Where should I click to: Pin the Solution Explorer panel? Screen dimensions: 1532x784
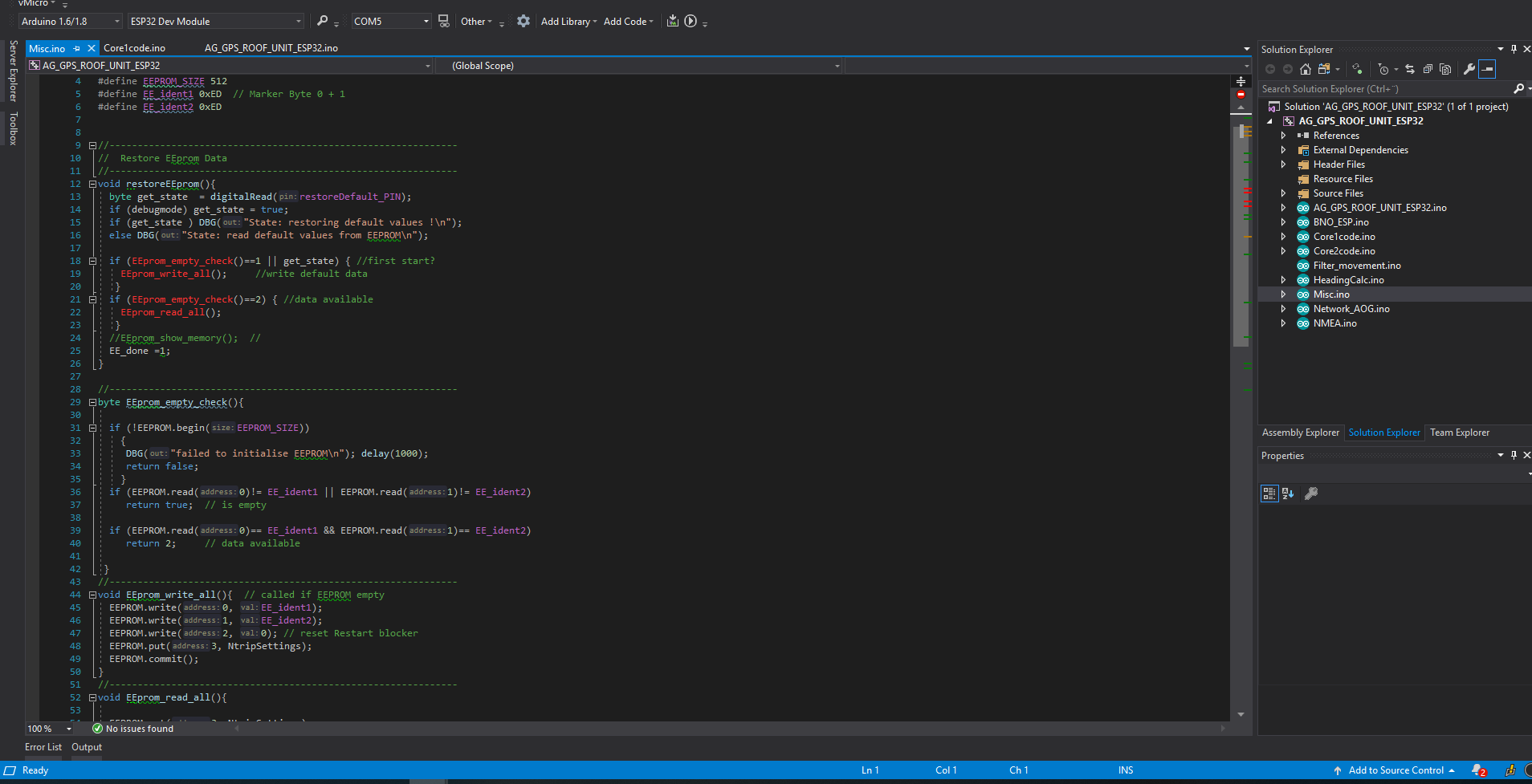tap(1514, 49)
